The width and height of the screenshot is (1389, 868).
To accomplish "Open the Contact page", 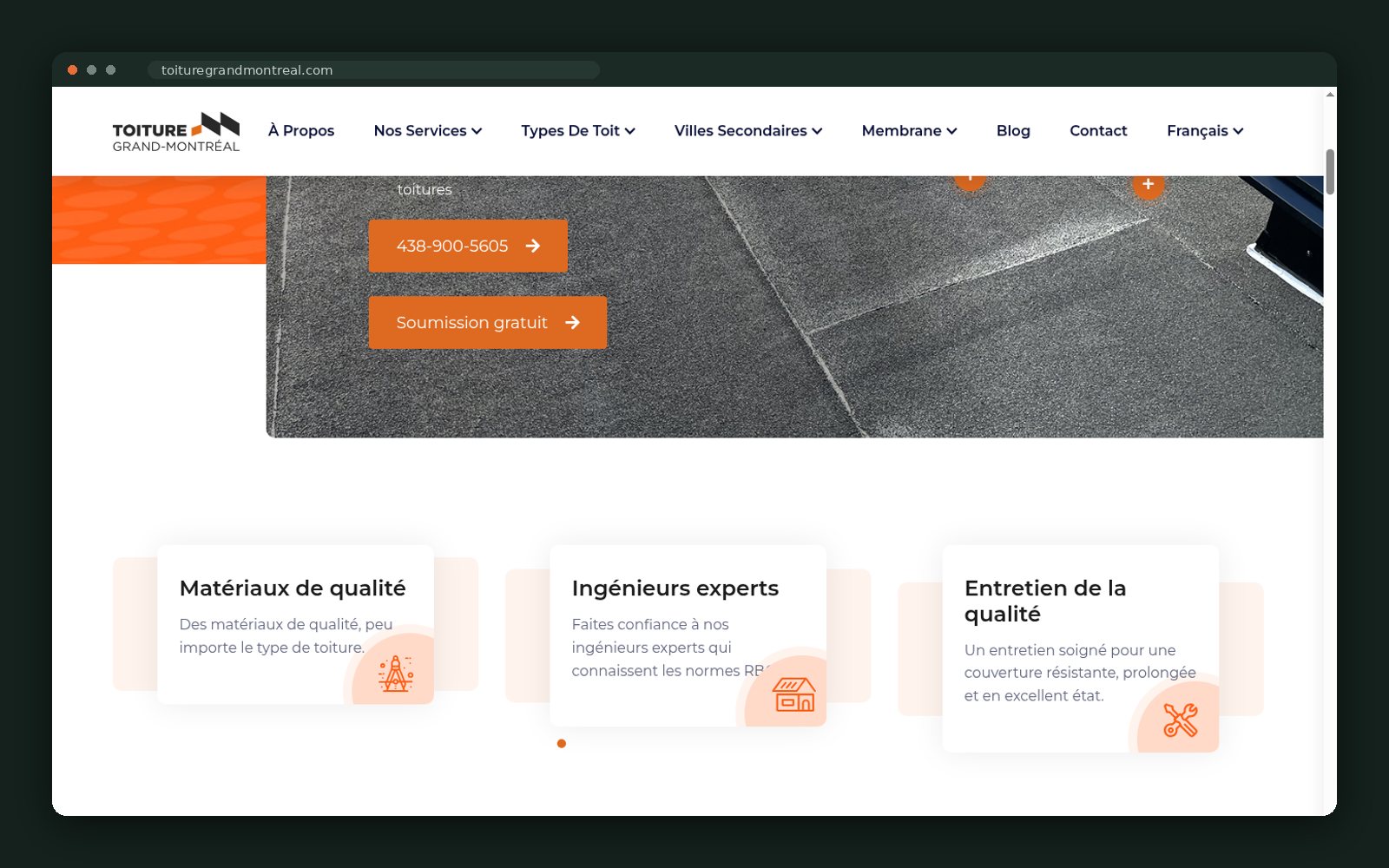I will 1098,131.
